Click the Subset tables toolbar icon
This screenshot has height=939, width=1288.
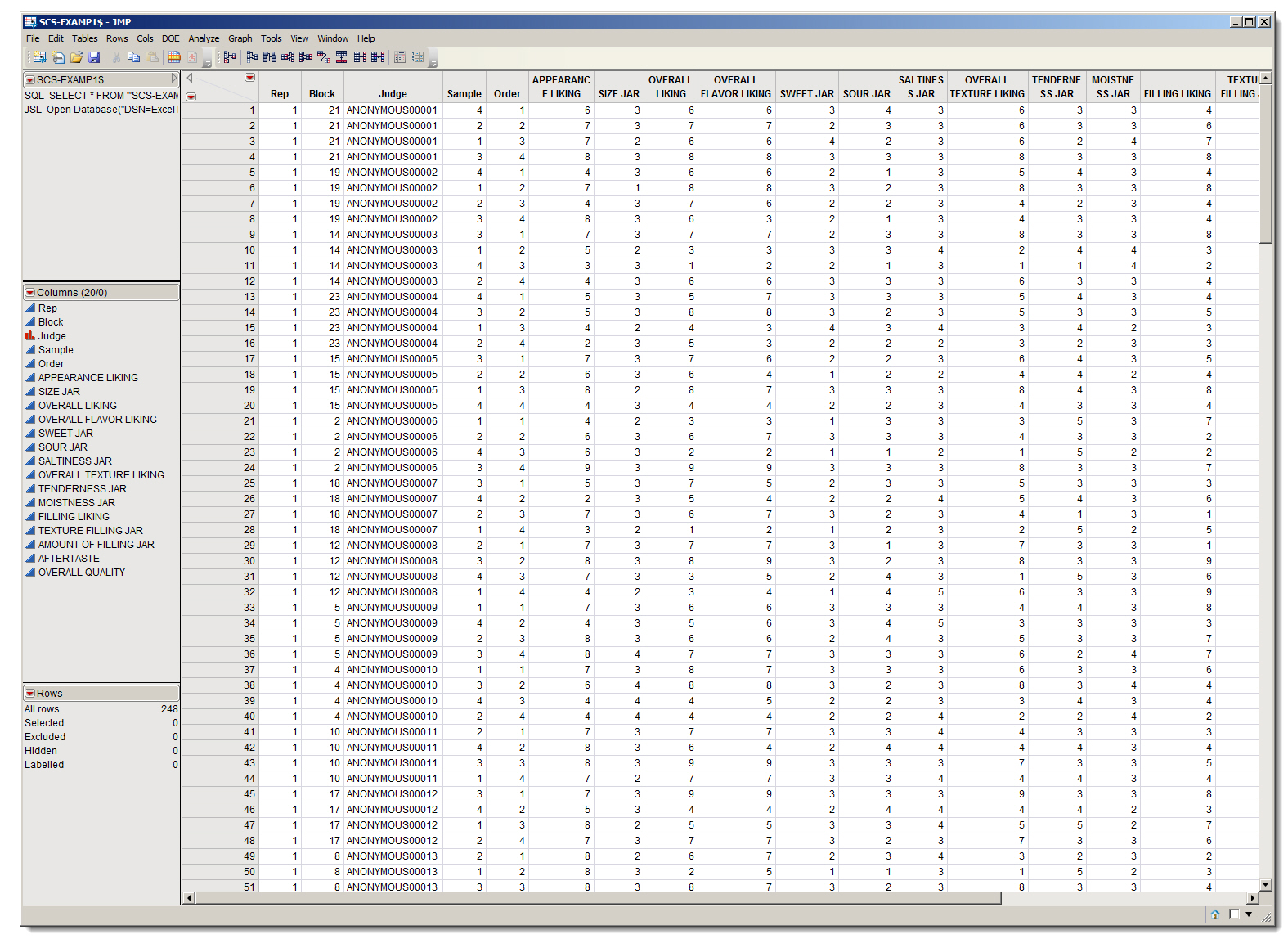coord(252,57)
